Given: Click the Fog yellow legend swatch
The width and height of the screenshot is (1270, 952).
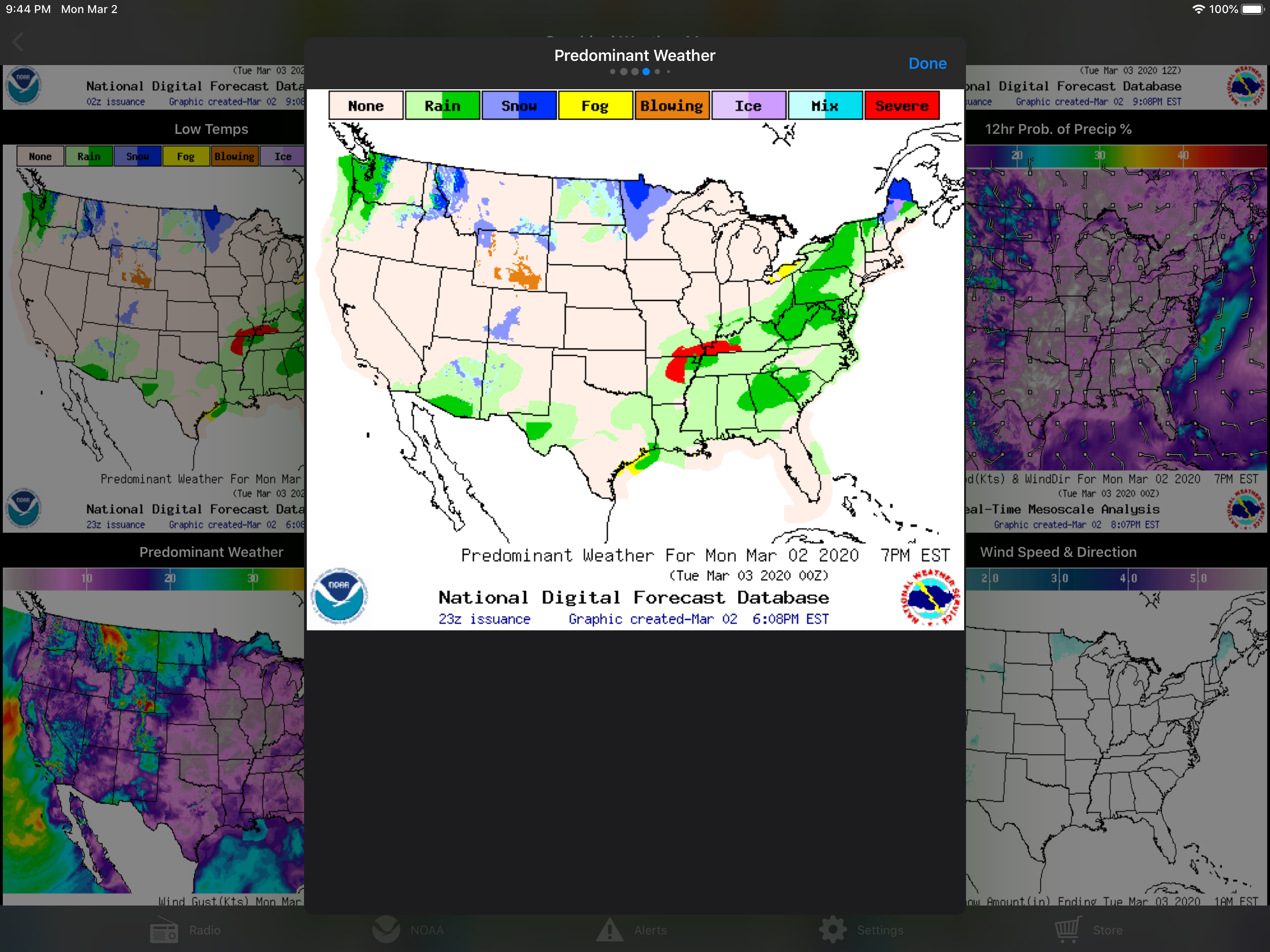Looking at the screenshot, I should 595,106.
